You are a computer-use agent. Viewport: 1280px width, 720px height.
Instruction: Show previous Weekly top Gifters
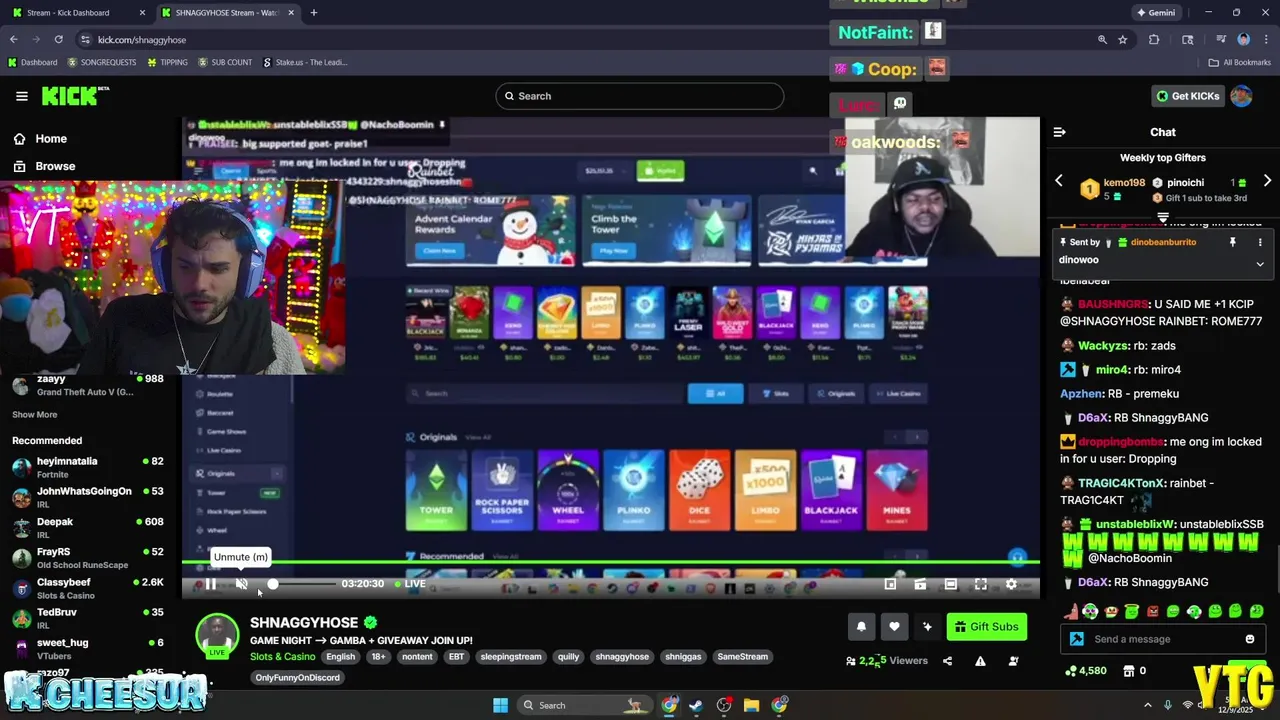1059,181
